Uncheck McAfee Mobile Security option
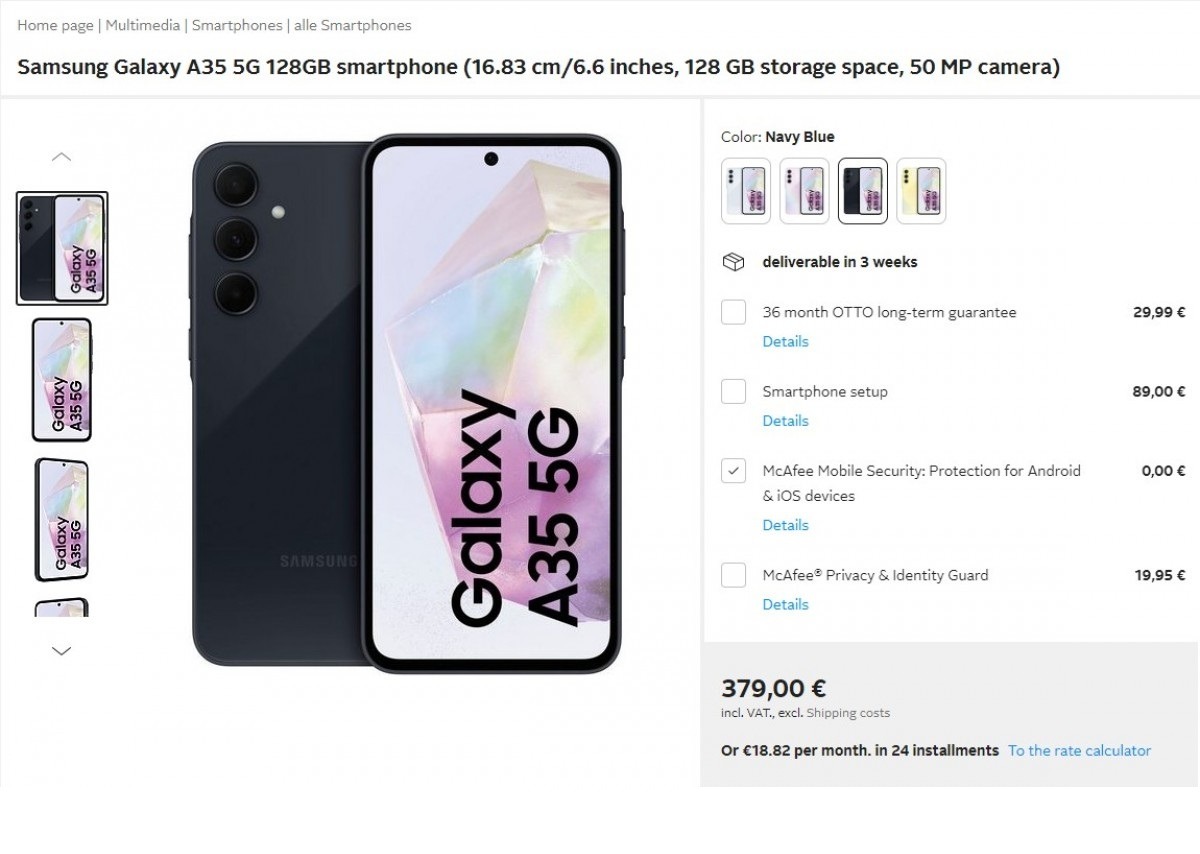Screen dimensions: 1200x854 734,470
